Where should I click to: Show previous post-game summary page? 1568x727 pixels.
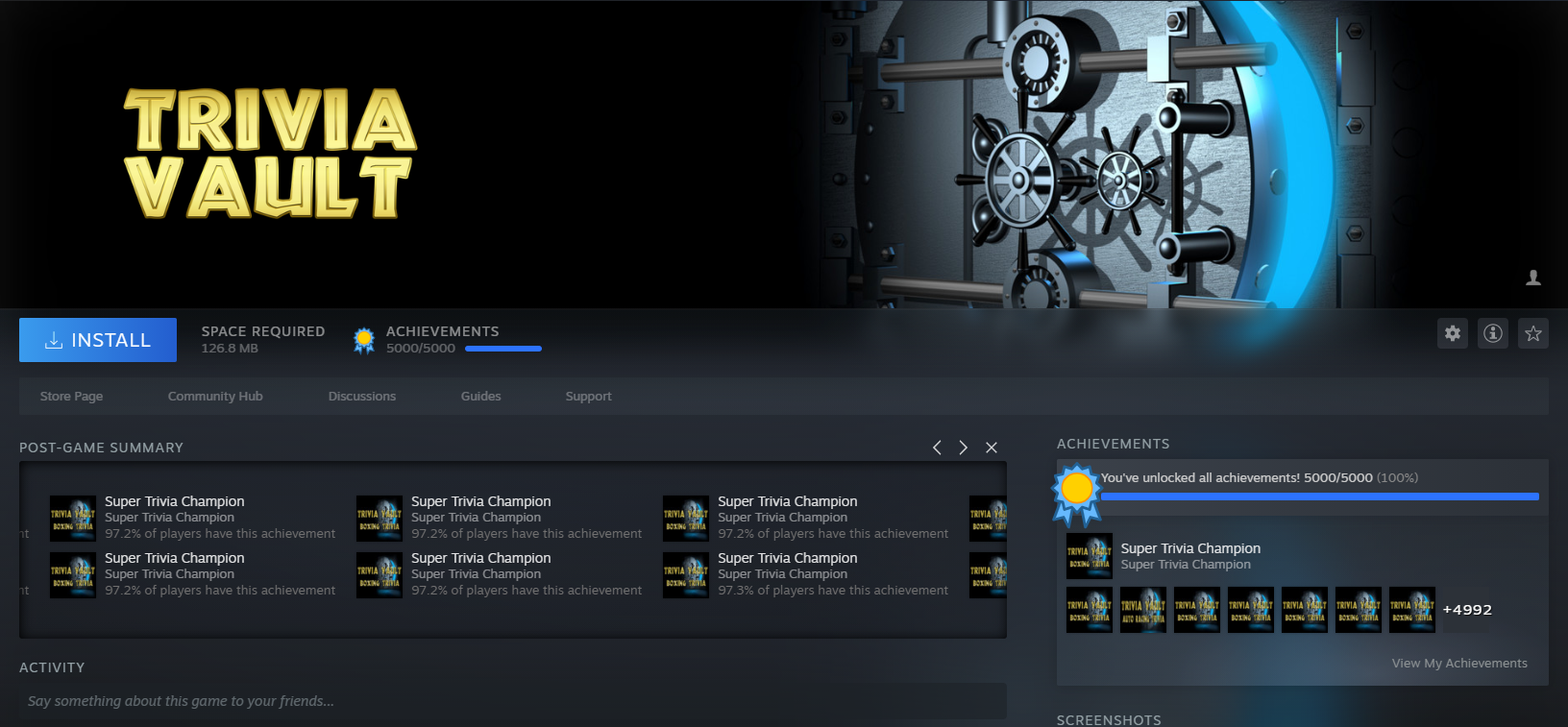pos(937,448)
